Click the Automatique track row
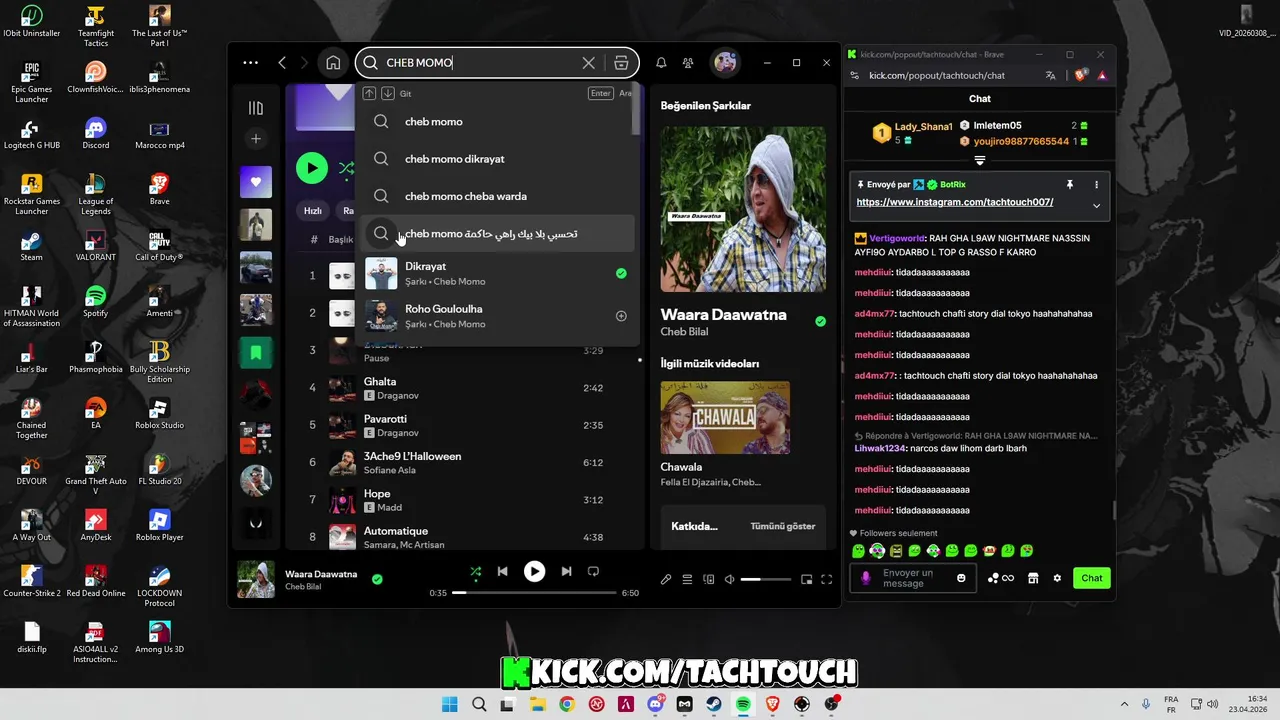Screen dimensions: 1280x720 (x=464, y=537)
